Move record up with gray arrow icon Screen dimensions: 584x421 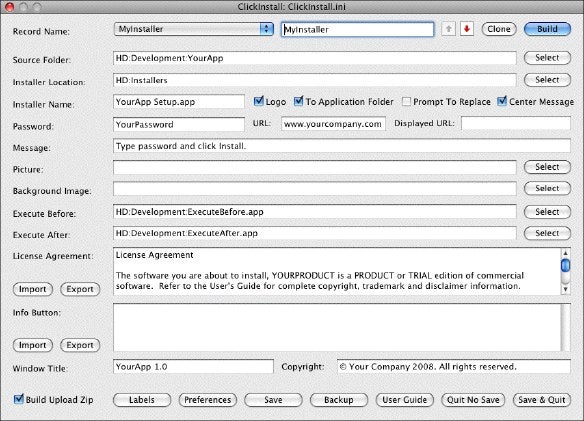[448, 29]
